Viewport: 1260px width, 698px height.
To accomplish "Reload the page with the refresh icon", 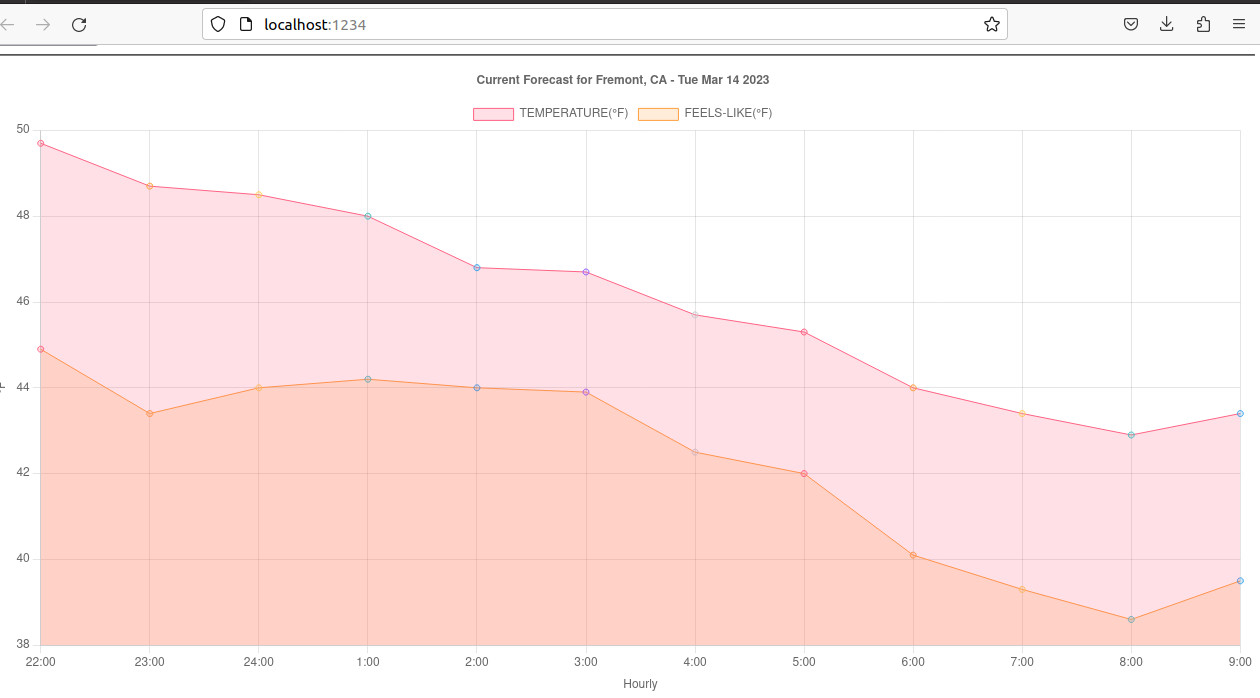I will pyautogui.click(x=79, y=25).
